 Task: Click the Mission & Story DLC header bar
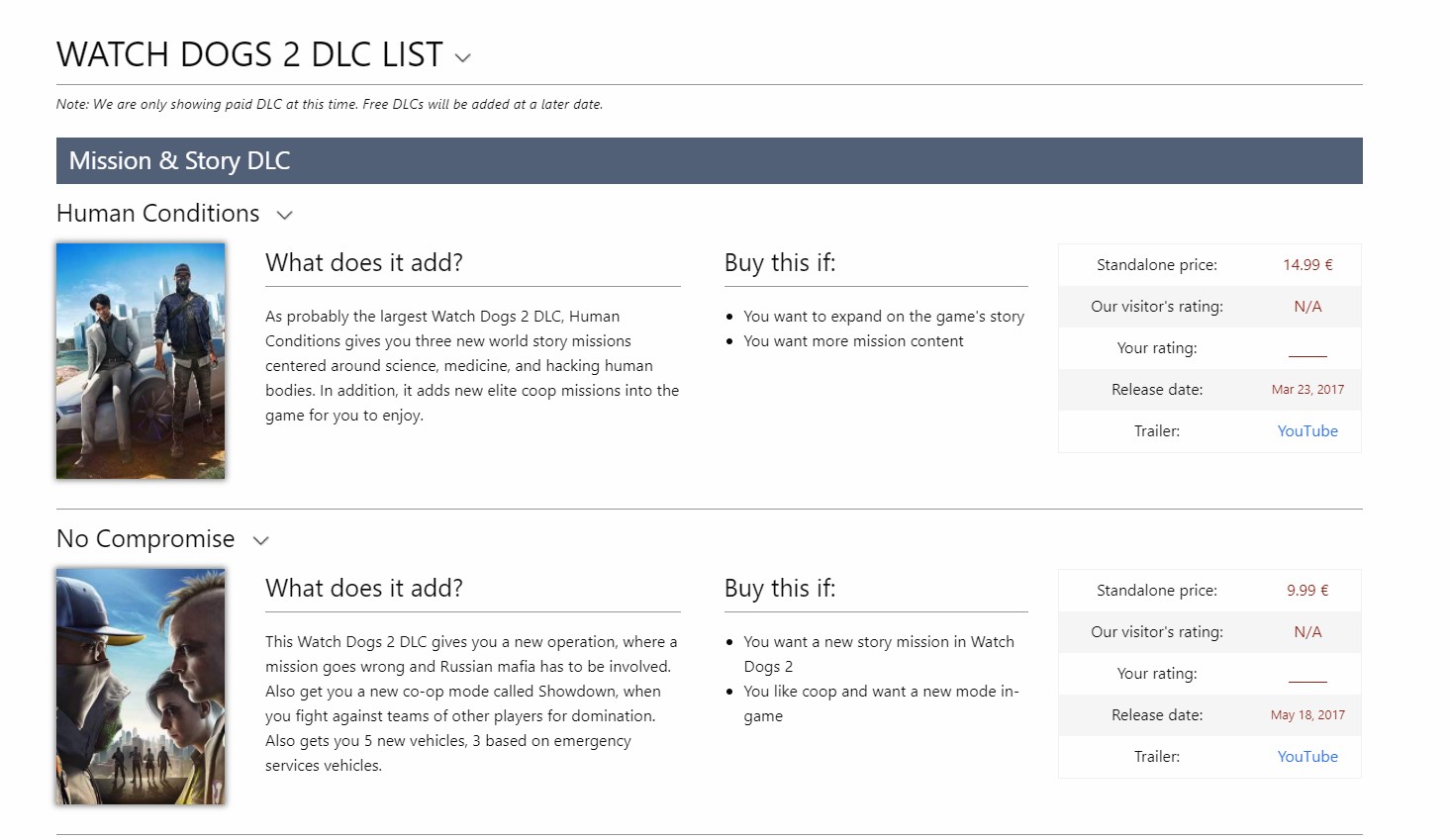click(x=710, y=160)
